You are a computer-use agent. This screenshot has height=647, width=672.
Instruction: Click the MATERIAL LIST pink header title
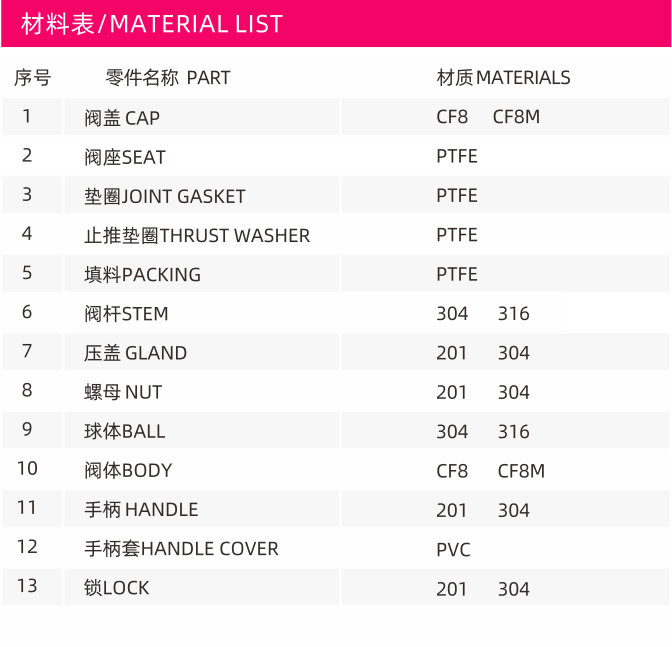point(152,24)
